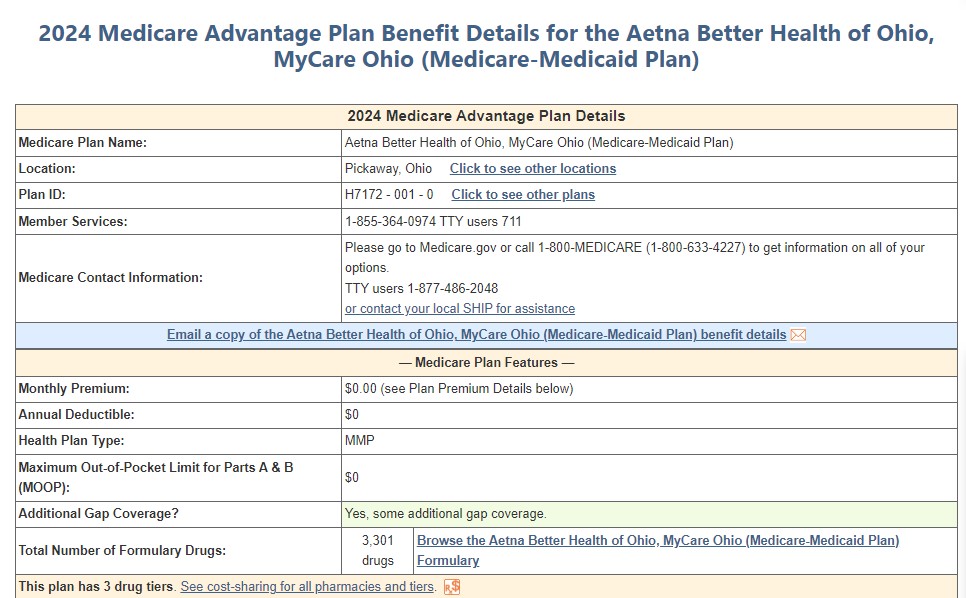Click the email envelope icon beside the benefit details link

pos(798,334)
